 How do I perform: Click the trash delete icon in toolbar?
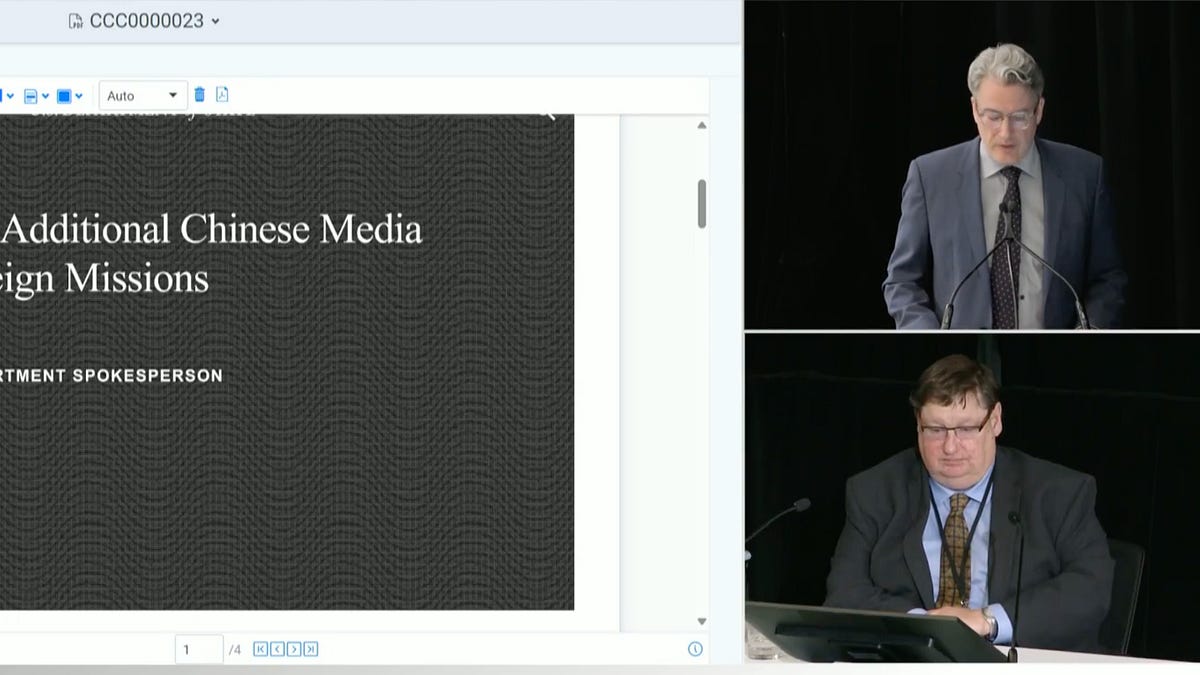tap(199, 95)
